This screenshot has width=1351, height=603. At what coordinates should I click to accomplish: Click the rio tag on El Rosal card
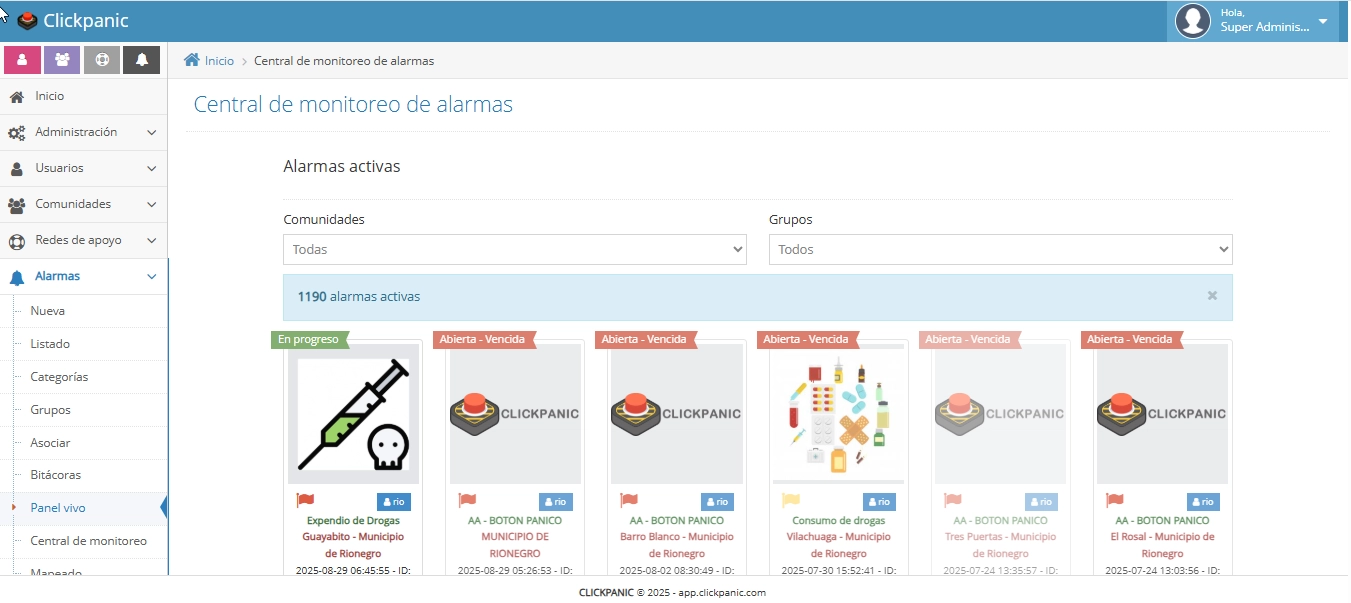tap(1203, 502)
